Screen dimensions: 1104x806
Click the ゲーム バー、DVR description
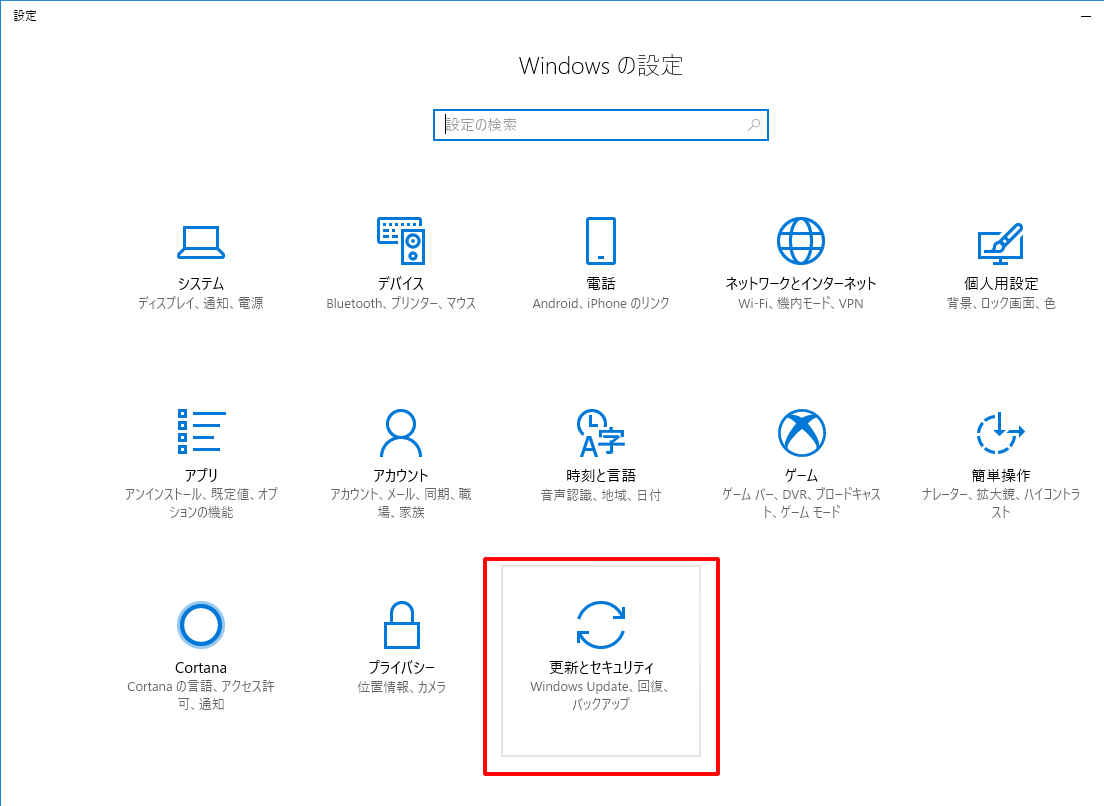801,503
